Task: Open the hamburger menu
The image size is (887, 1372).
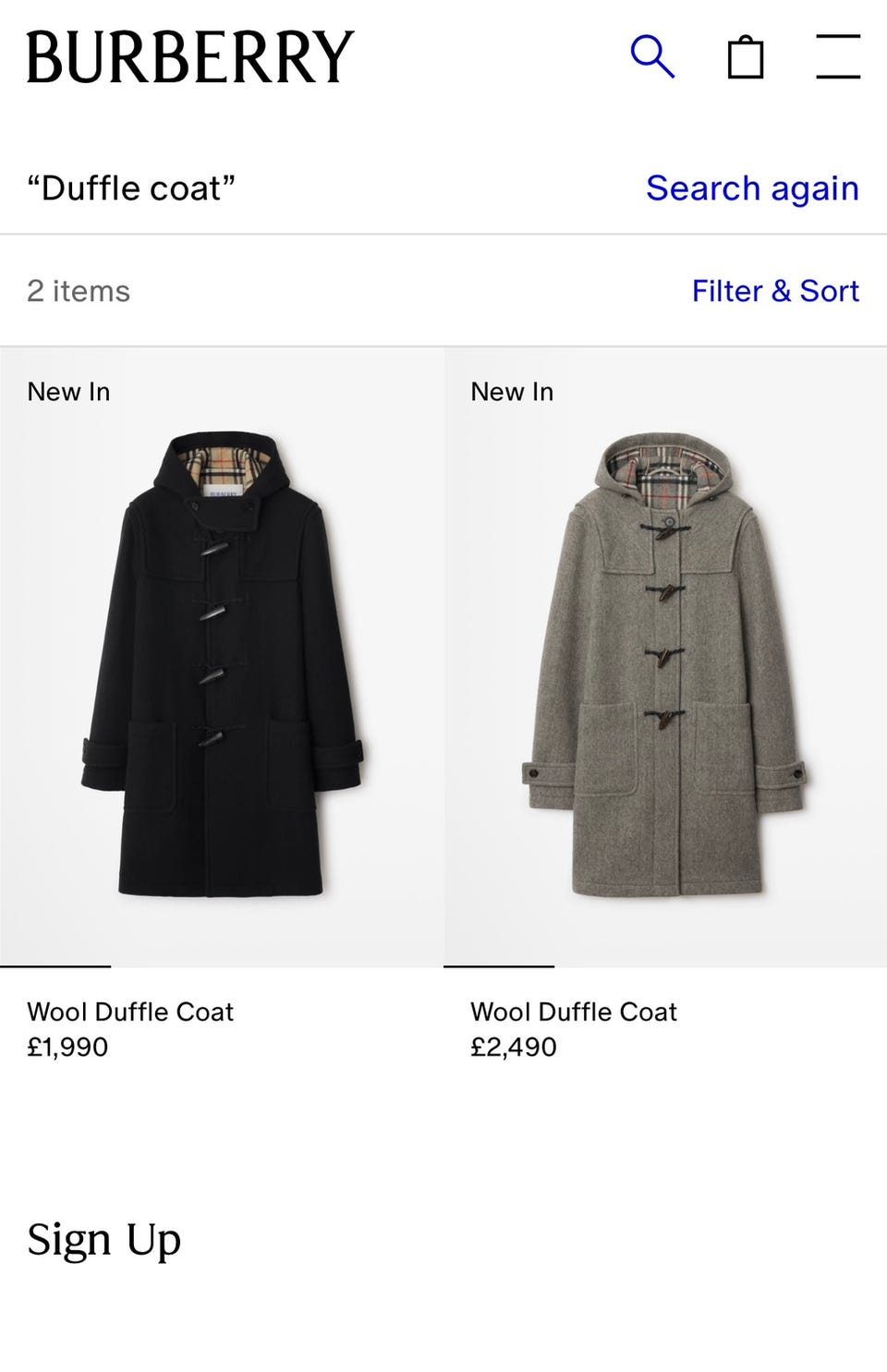Action: click(x=838, y=57)
